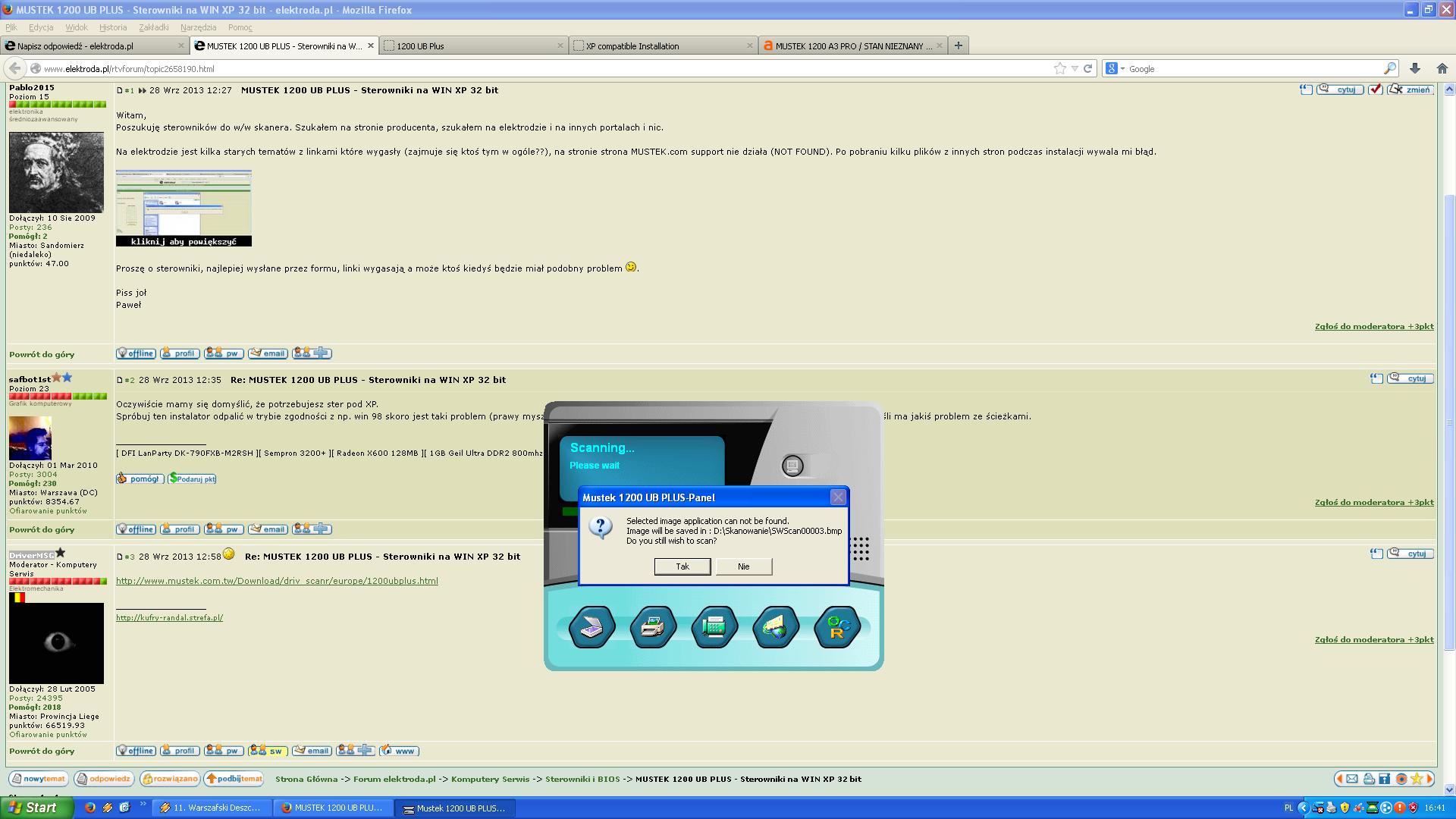Click the Scan button in Mustek panel

pos(591,627)
